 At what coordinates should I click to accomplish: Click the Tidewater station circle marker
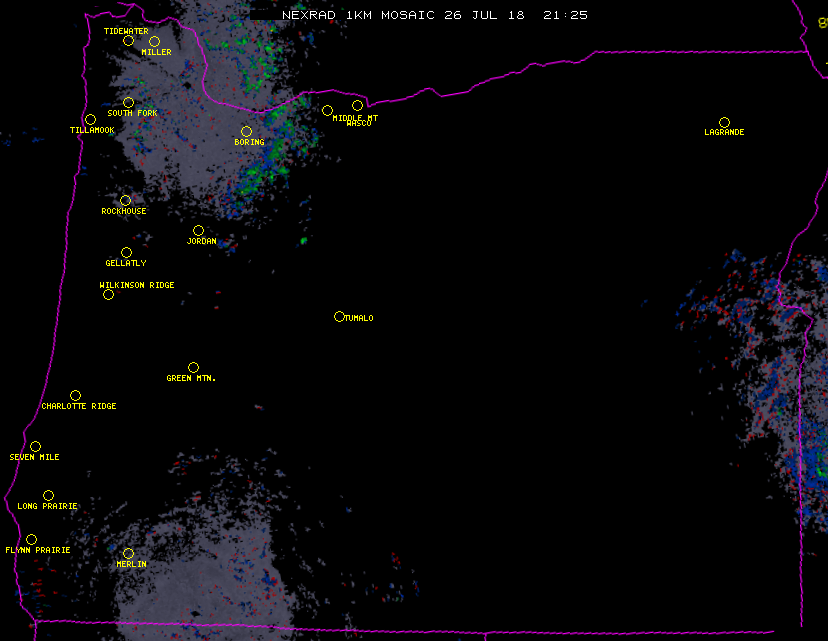tap(128, 40)
